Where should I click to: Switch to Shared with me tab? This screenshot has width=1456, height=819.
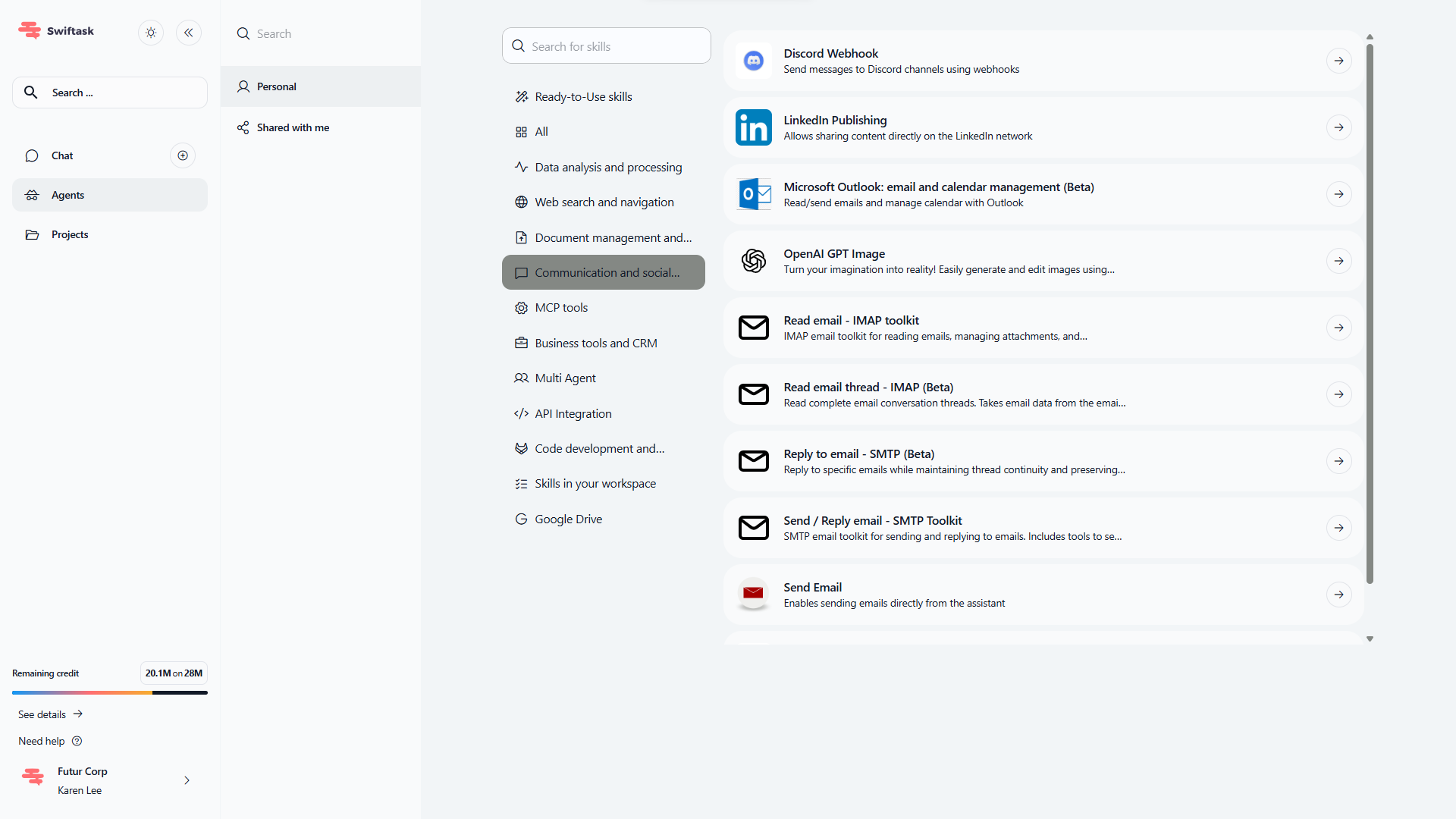(293, 127)
